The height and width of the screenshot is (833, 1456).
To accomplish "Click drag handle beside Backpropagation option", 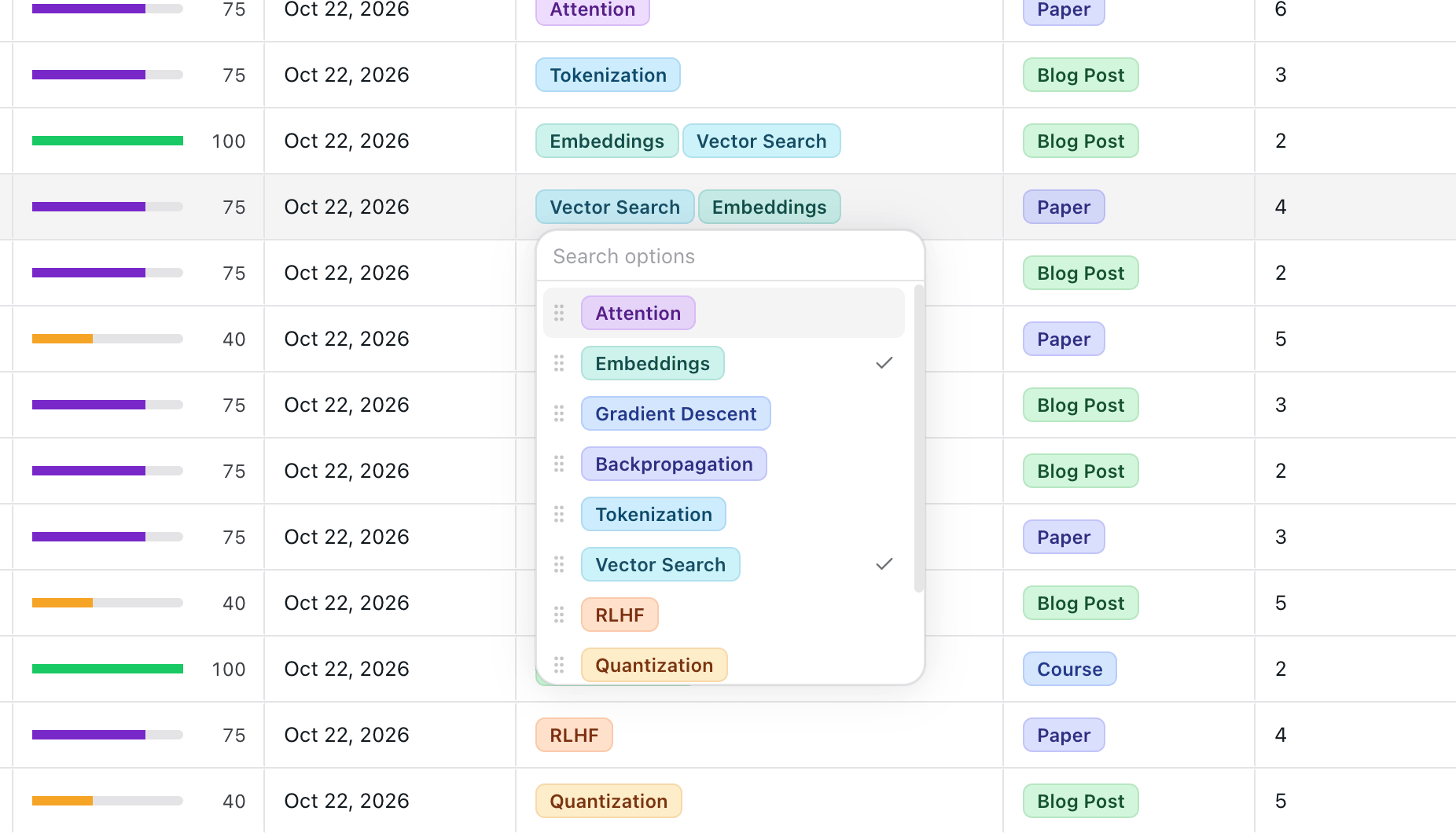I will [559, 464].
